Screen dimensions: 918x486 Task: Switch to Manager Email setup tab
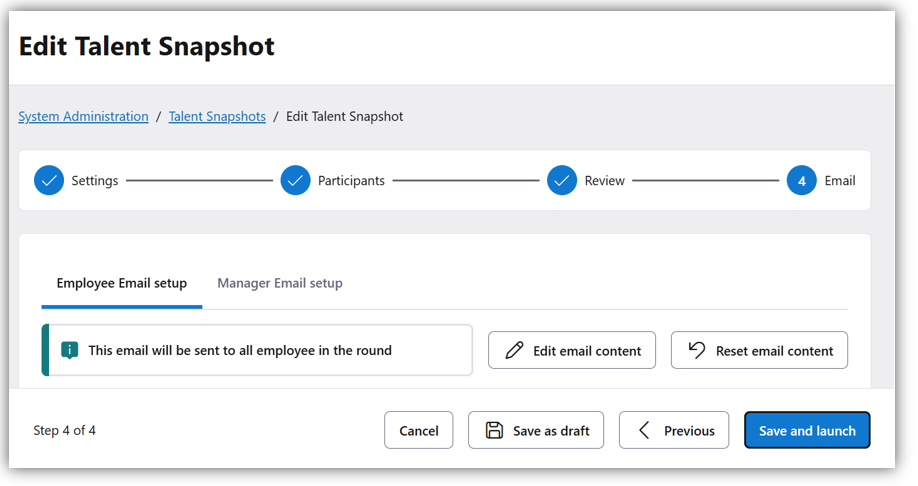click(280, 283)
